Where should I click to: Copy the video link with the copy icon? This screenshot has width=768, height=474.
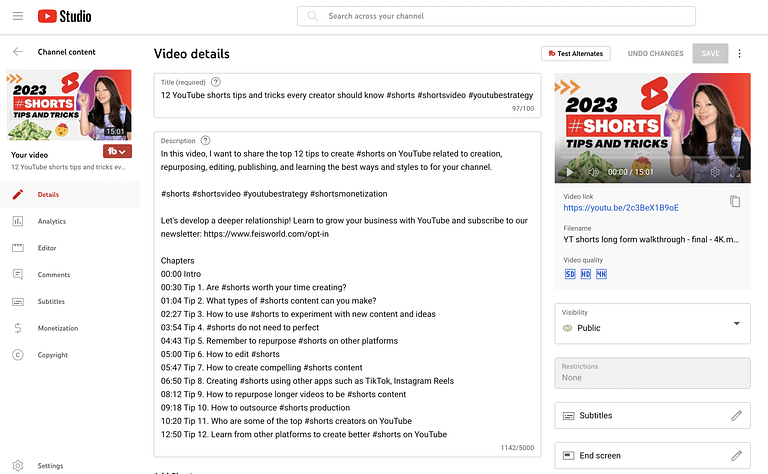click(x=735, y=201)
